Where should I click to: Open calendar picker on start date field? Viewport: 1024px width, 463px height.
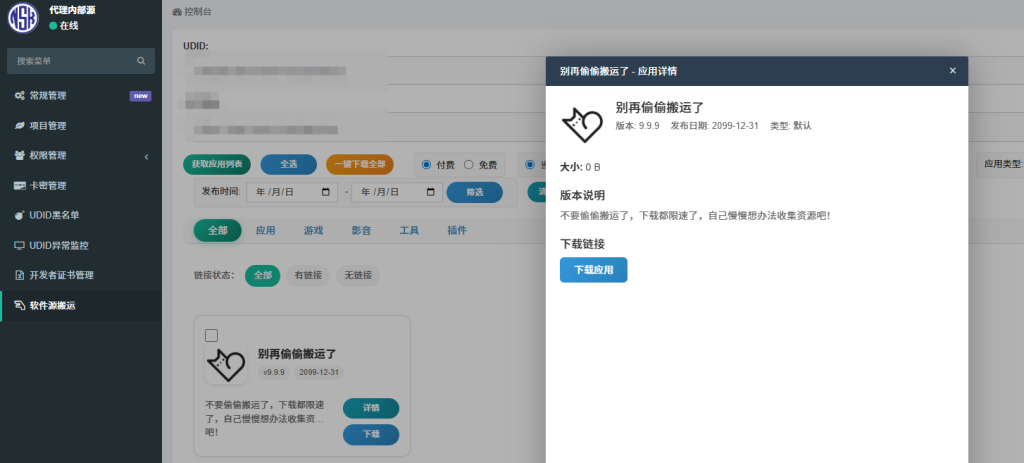[x=326, y=192]
